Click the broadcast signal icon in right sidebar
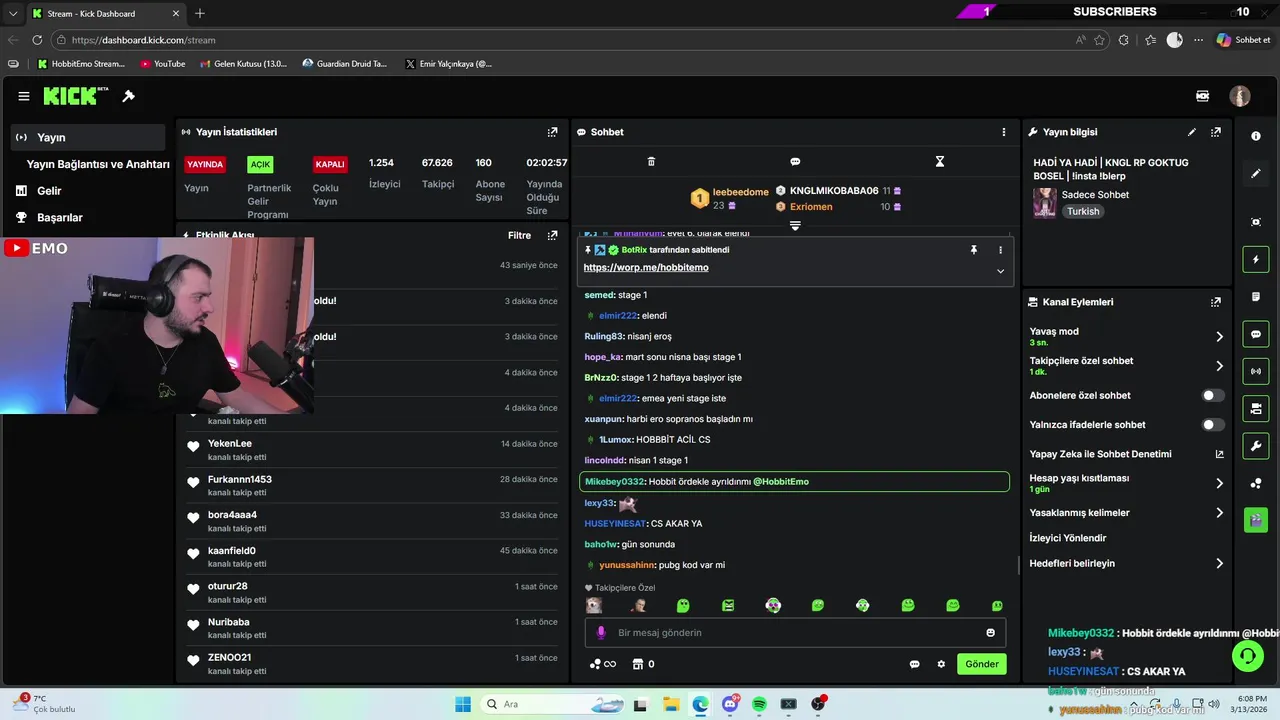 tap(1256, 371)
